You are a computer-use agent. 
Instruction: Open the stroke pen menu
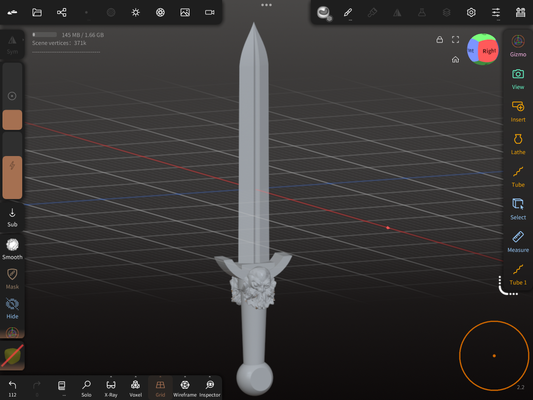point(347,13)
